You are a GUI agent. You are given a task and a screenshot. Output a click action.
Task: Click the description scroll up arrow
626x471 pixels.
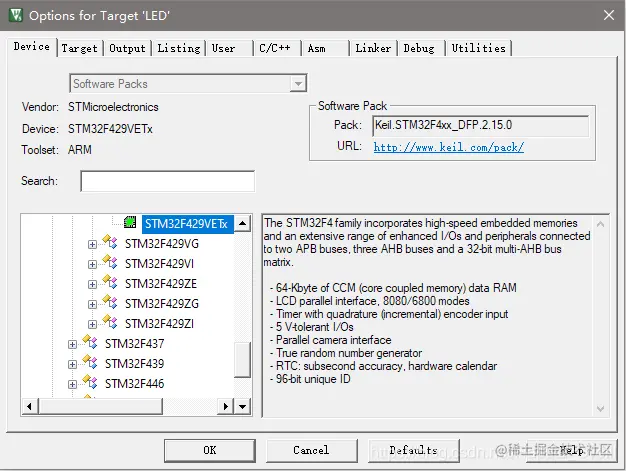(x=600, y=224)
